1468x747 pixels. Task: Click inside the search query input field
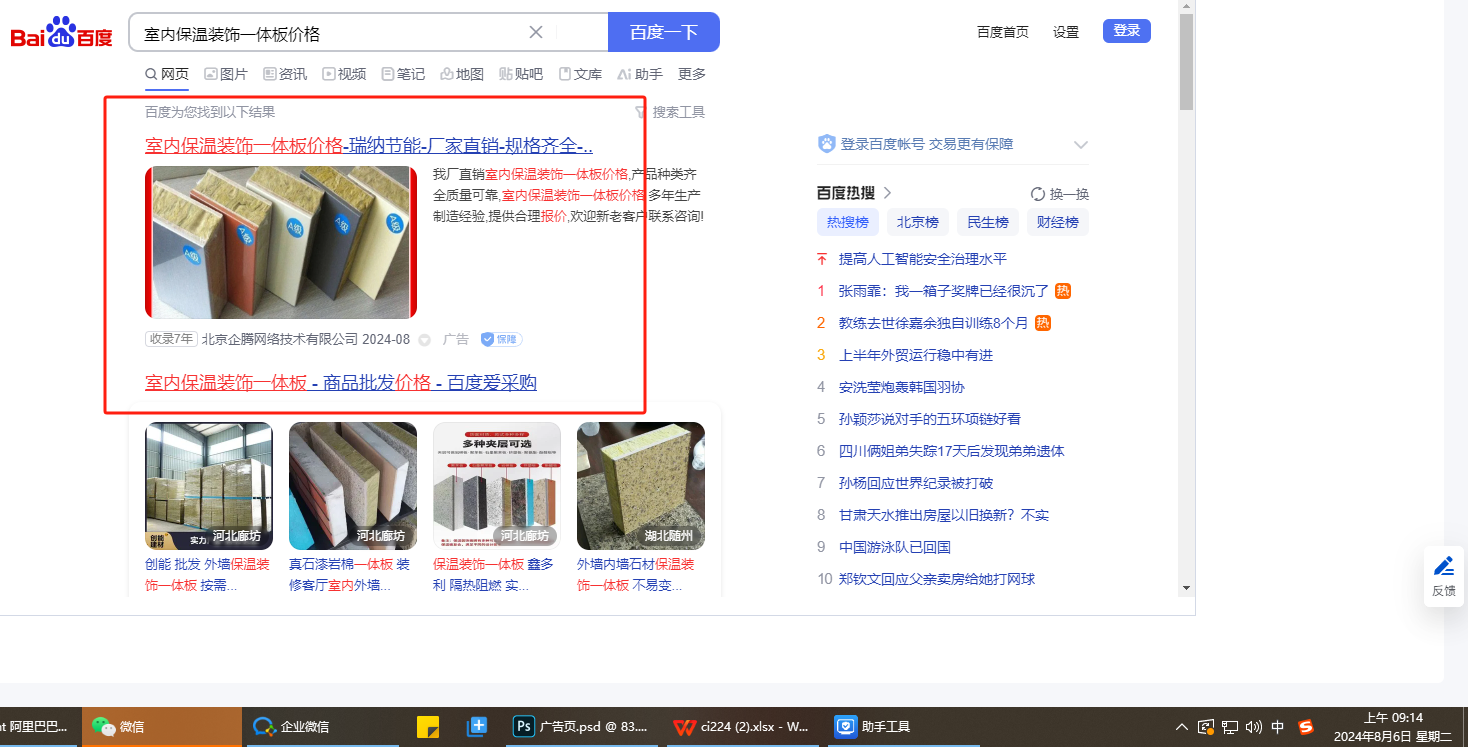330,33
